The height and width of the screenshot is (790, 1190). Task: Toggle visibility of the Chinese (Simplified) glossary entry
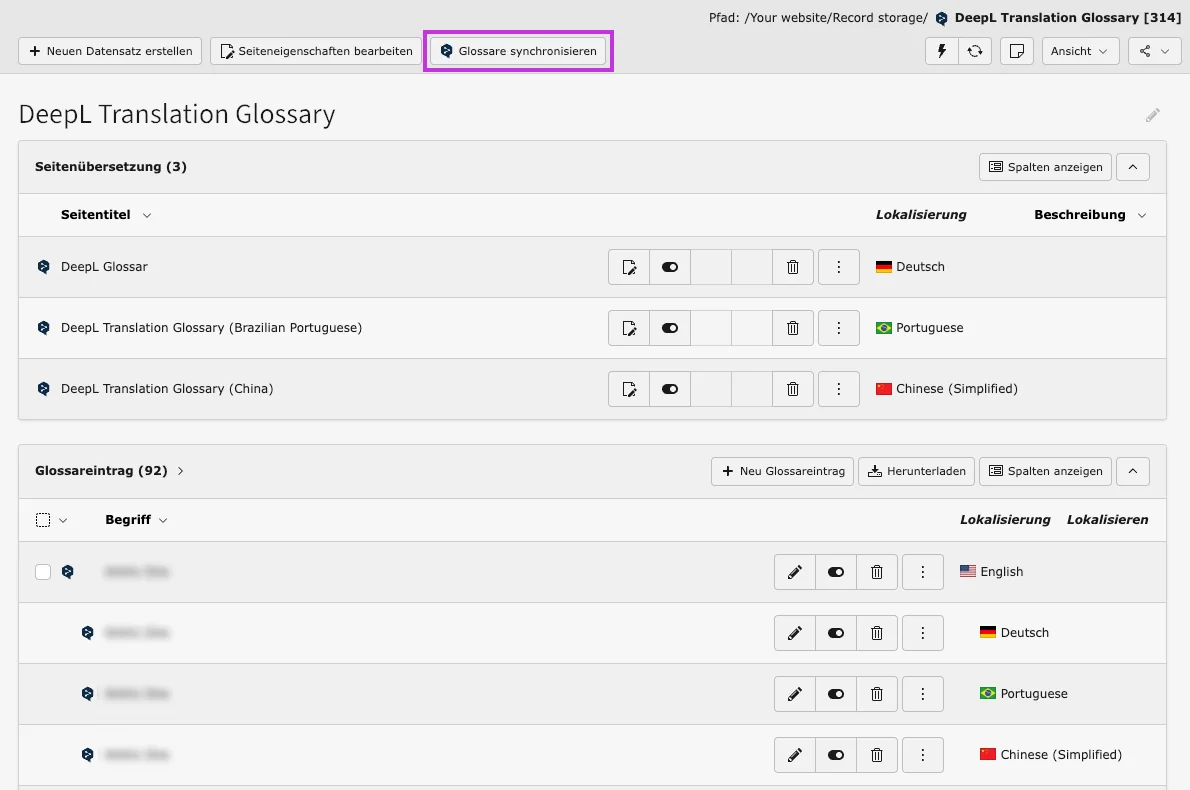click(836, 754)
